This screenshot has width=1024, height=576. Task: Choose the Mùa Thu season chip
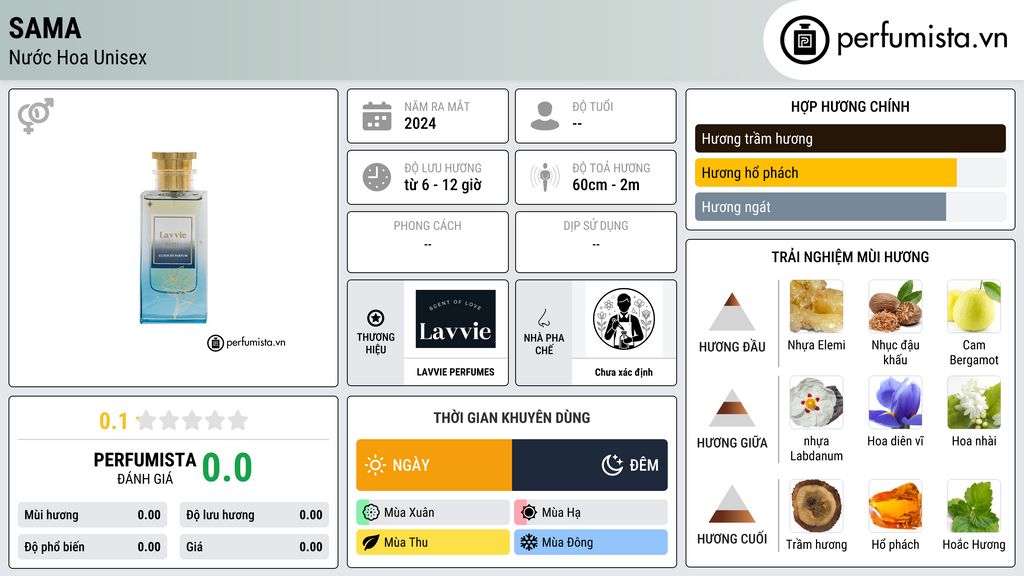(433, 542)
